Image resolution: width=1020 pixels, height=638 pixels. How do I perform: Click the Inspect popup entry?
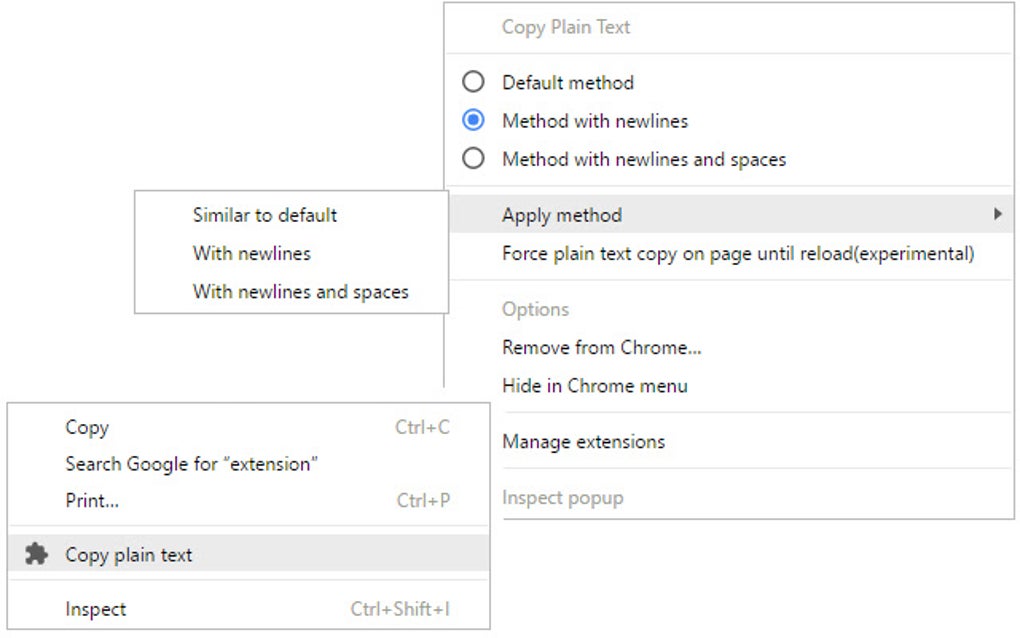pos(562,497)
